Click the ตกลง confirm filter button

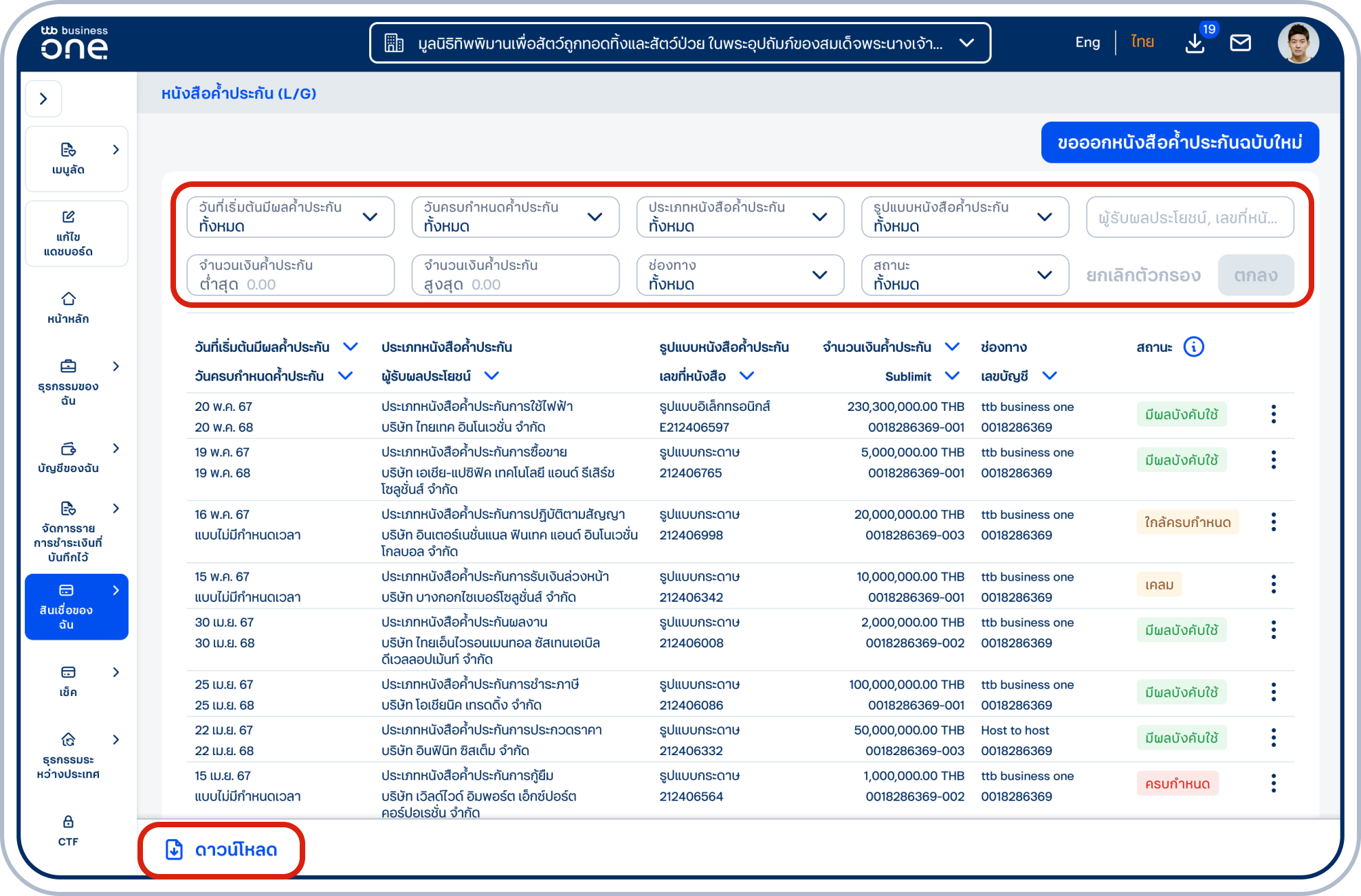click(x=1256, y=275)
